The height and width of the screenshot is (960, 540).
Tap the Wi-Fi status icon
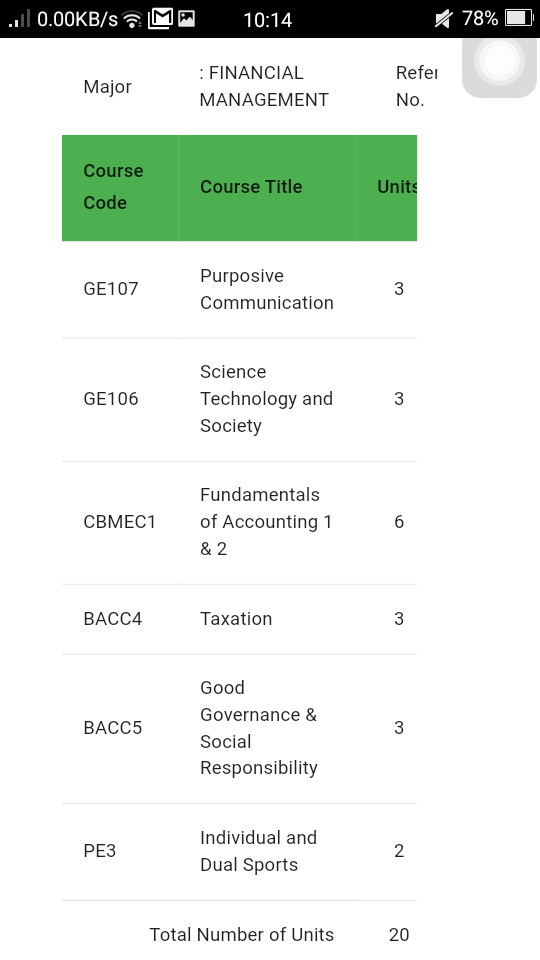(132, 19)
